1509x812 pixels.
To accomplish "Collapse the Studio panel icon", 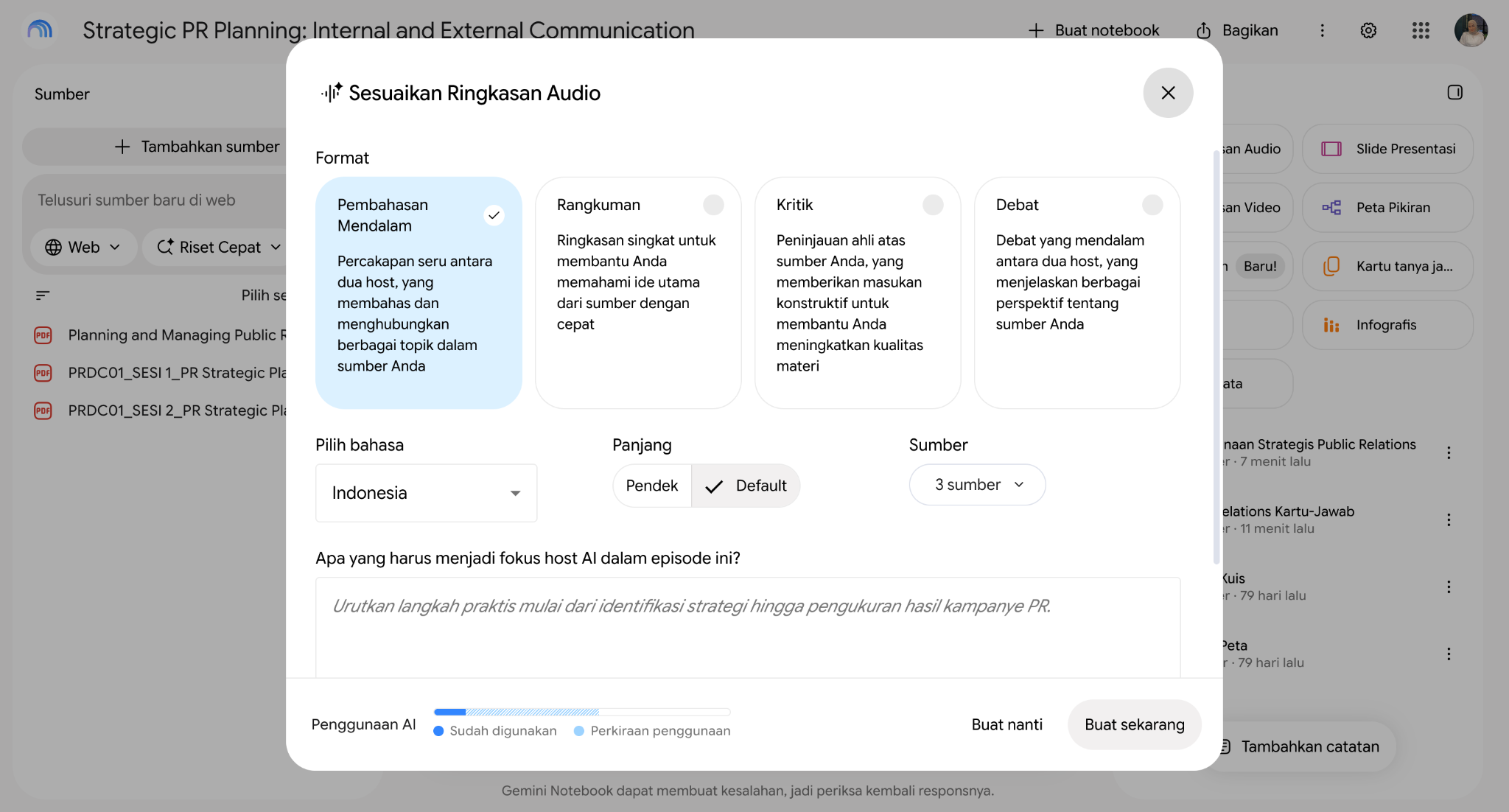I will tap(1454, 92).
